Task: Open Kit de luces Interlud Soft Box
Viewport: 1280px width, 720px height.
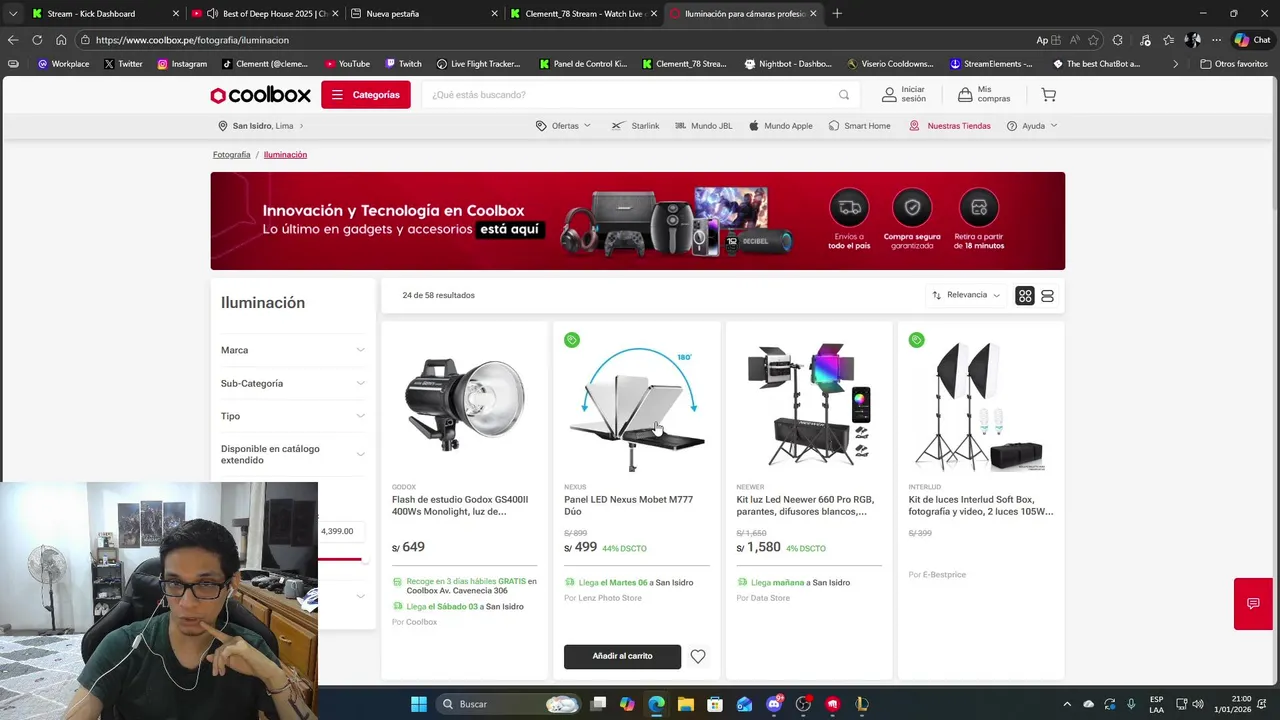Action: [980, 506]
